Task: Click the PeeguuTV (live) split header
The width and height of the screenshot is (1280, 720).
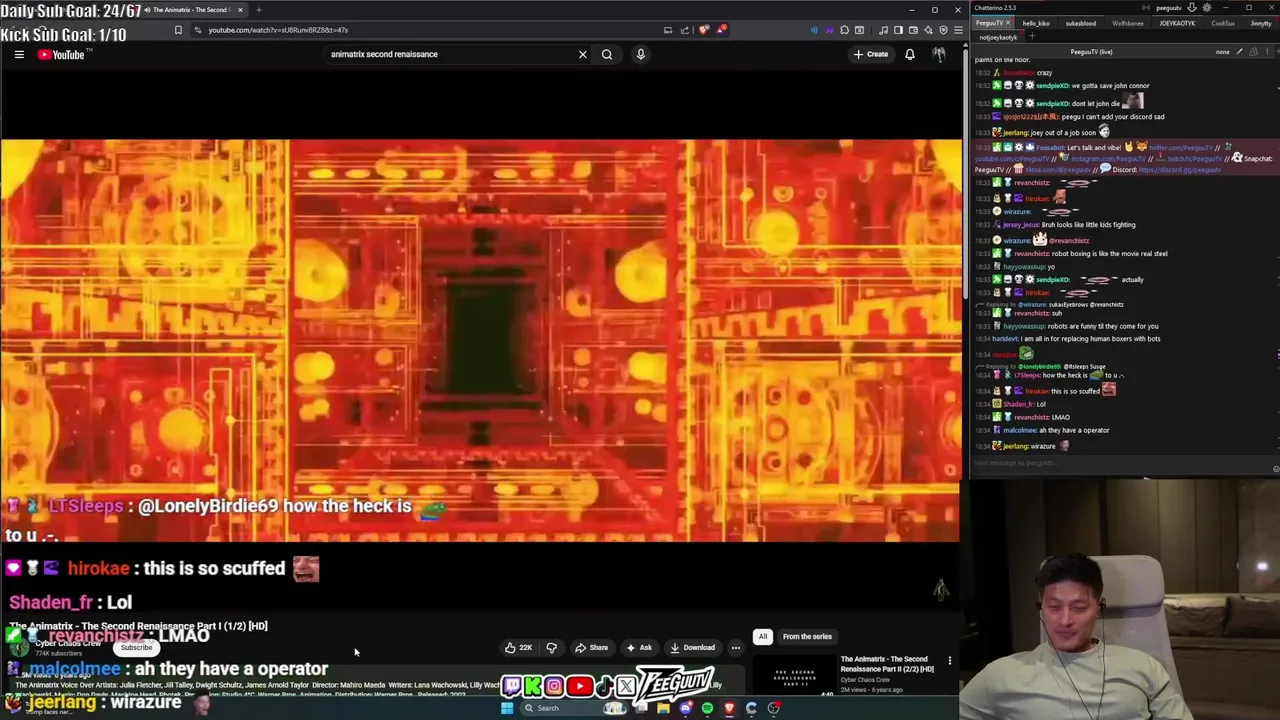Action: (1091, 51)
